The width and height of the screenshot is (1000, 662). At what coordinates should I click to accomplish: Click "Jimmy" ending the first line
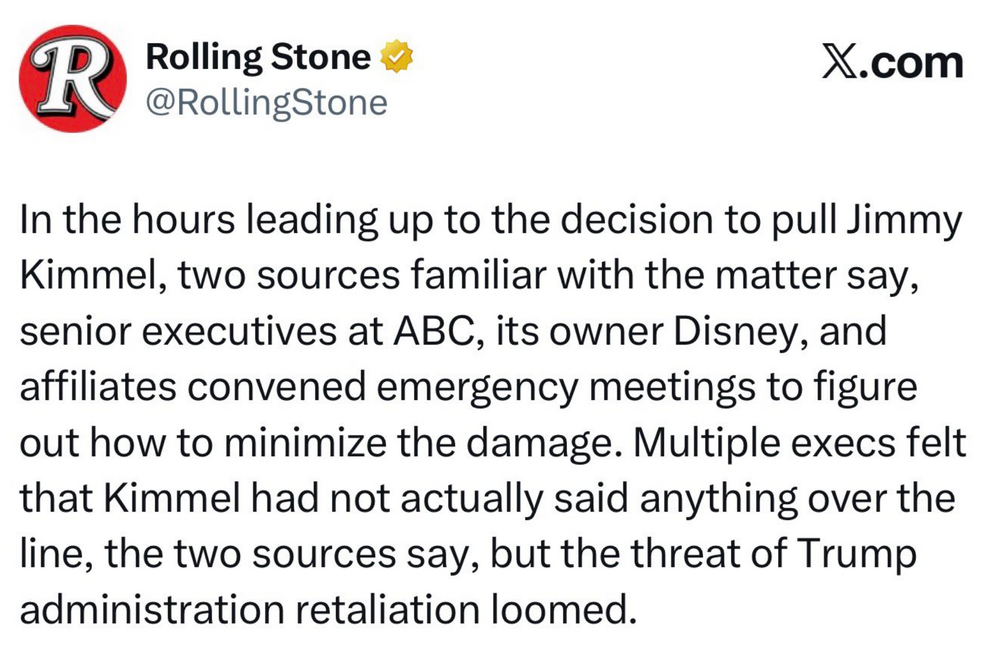906,223
